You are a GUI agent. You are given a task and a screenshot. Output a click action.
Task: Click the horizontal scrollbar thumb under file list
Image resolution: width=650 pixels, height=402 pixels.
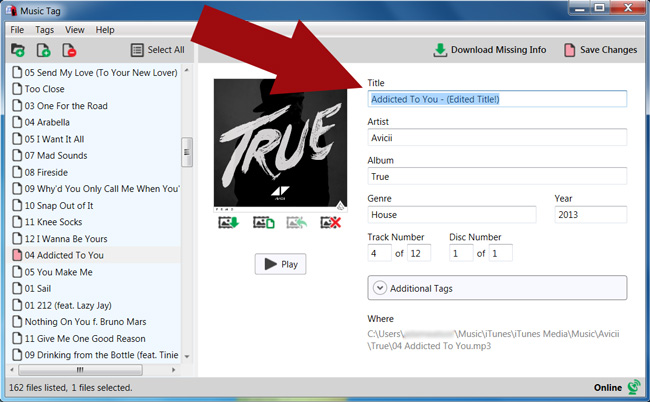[80, 369]
